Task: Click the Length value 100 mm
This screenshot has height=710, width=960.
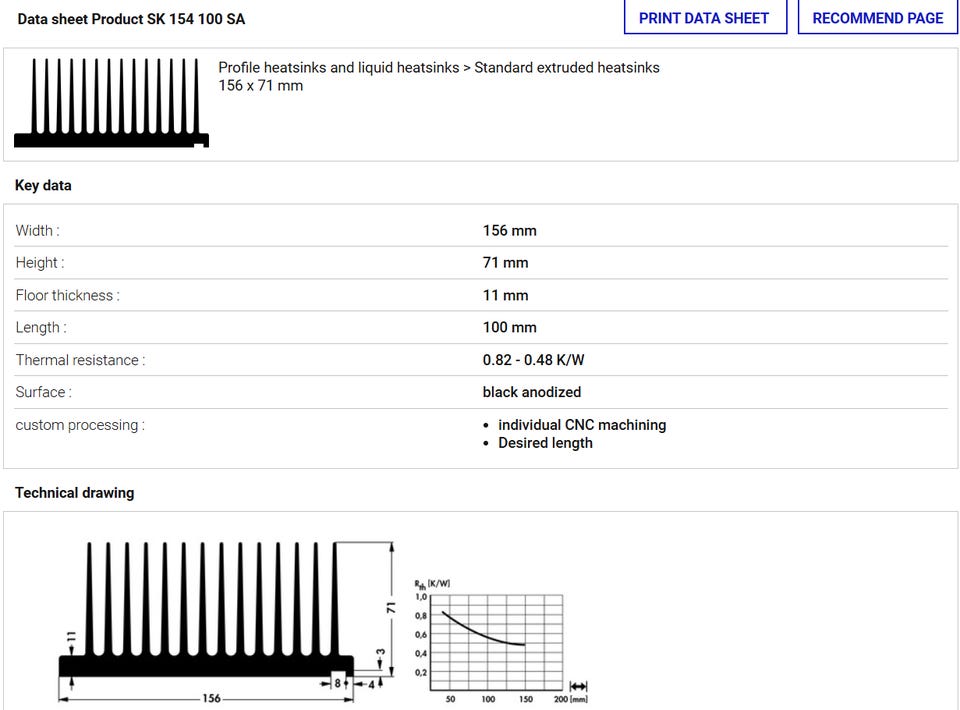Action: point(509,328)
